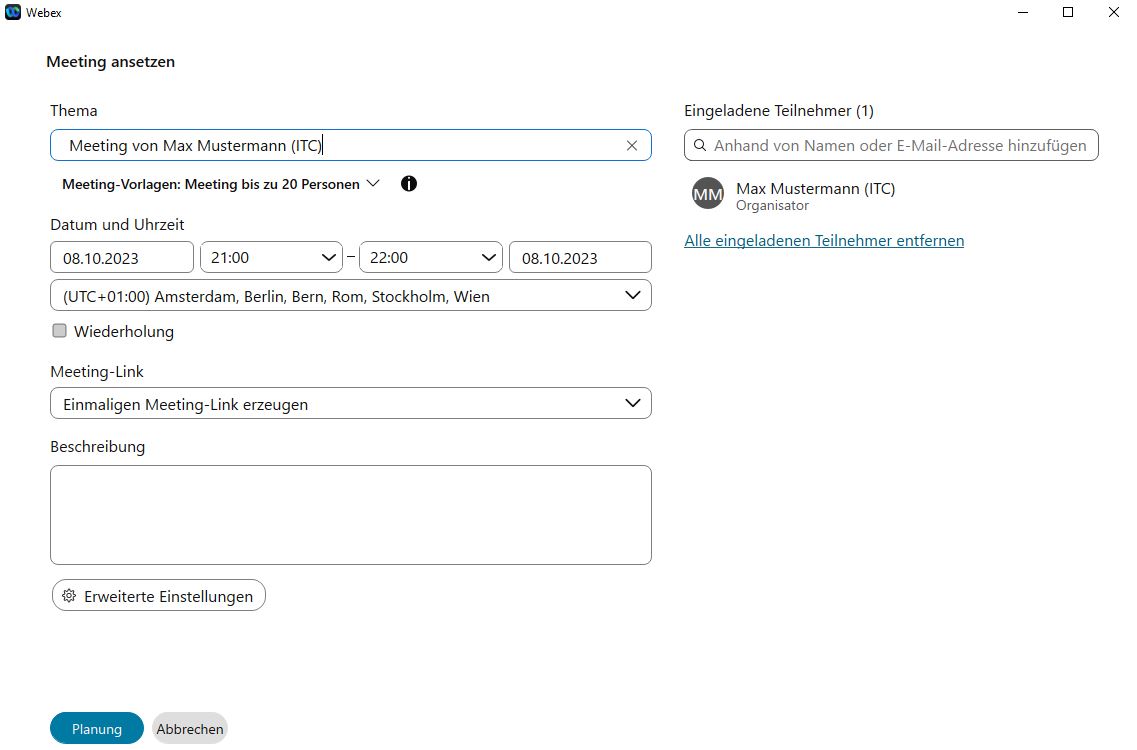Screen dimensions: 1137x750
Task: Click the search magnifier icon for participants
Action: coord(700,146)
